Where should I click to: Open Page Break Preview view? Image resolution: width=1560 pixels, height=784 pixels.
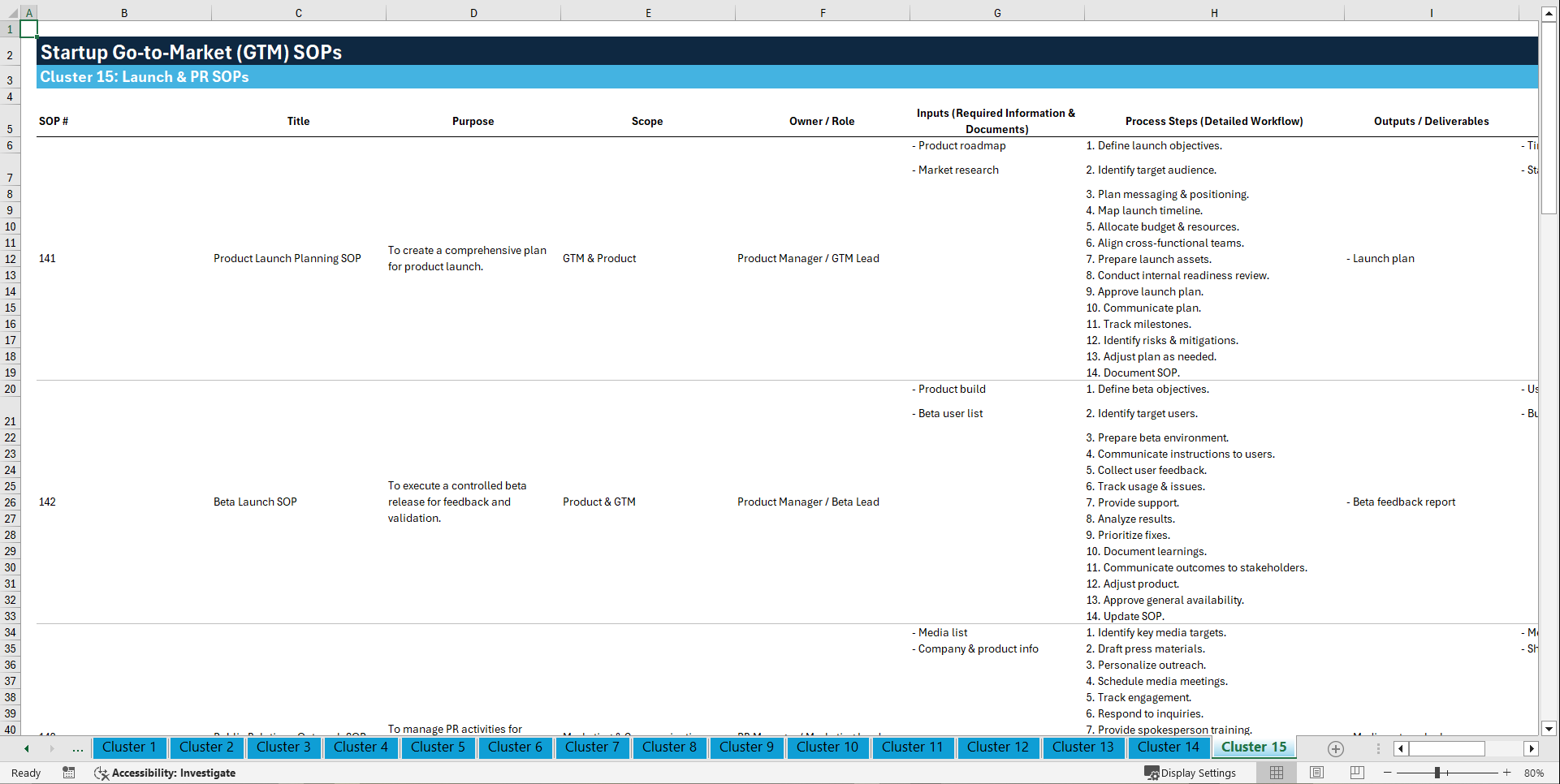1357,773
